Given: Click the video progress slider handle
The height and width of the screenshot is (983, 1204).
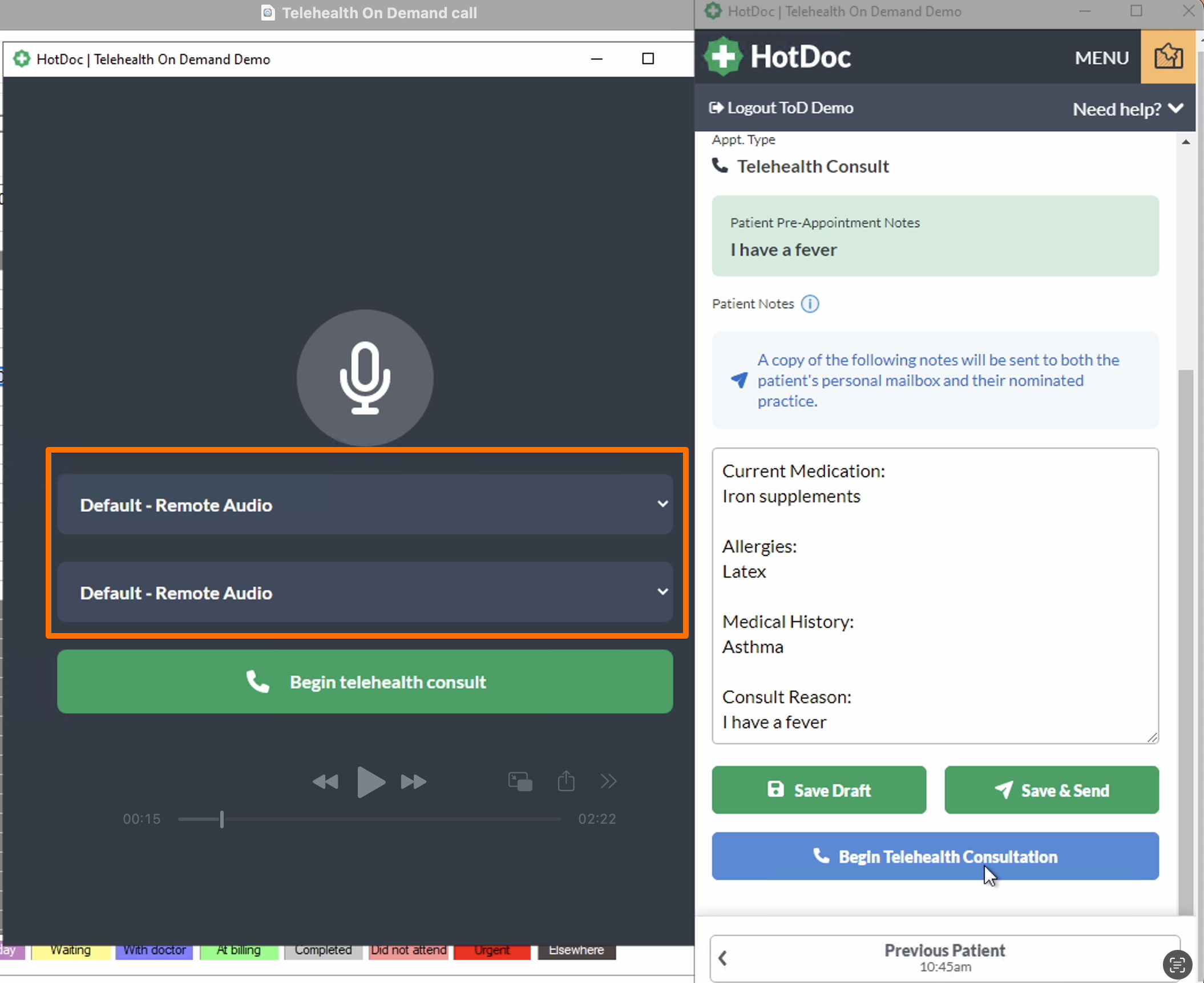Looking at the screenshot, I should (222, 819).
